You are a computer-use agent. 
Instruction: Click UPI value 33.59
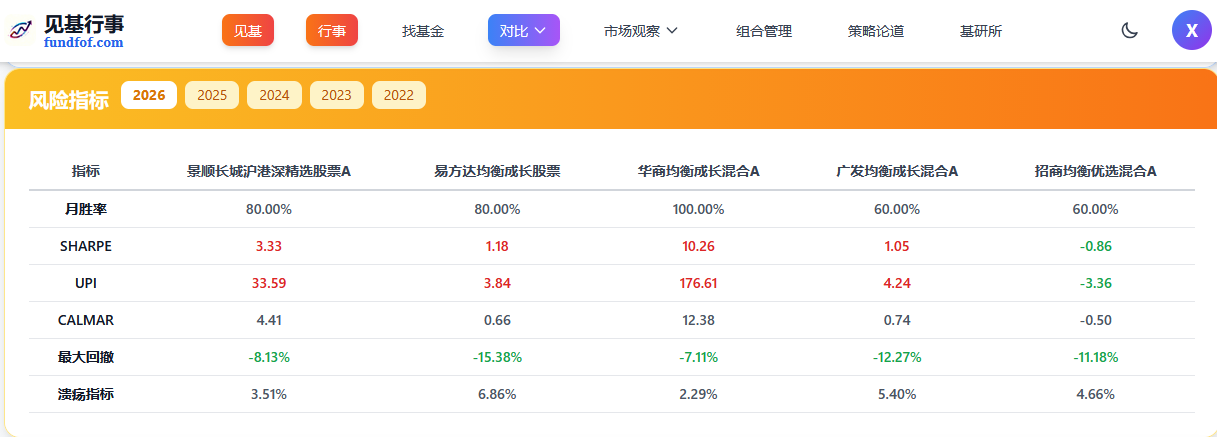click(269, 283)
